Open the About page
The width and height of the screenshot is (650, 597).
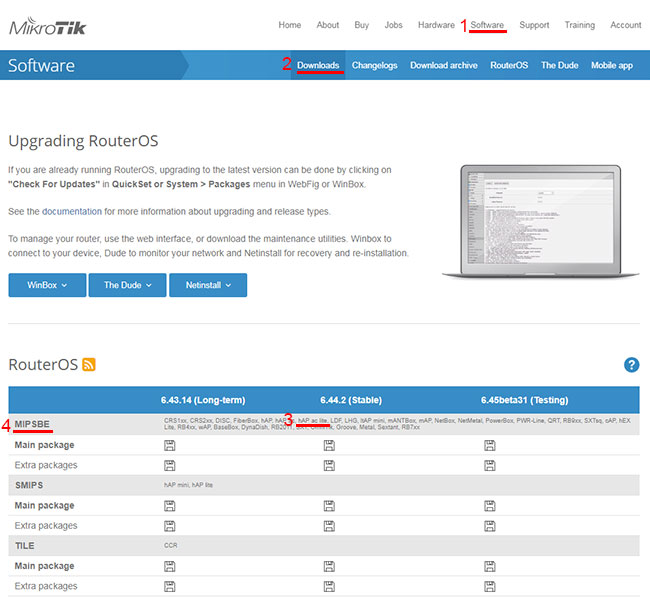tap(328, 25)
